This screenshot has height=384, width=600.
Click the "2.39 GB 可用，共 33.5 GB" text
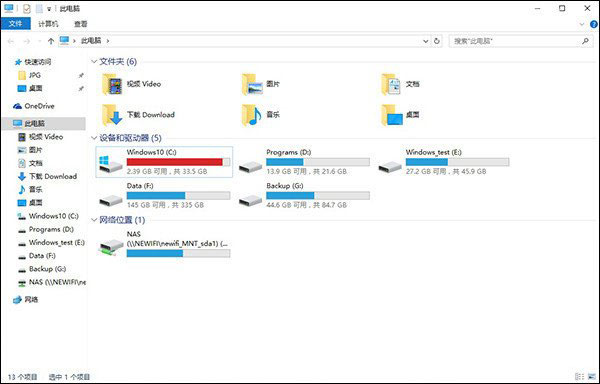pyautogui.click(x=167, y=172)
